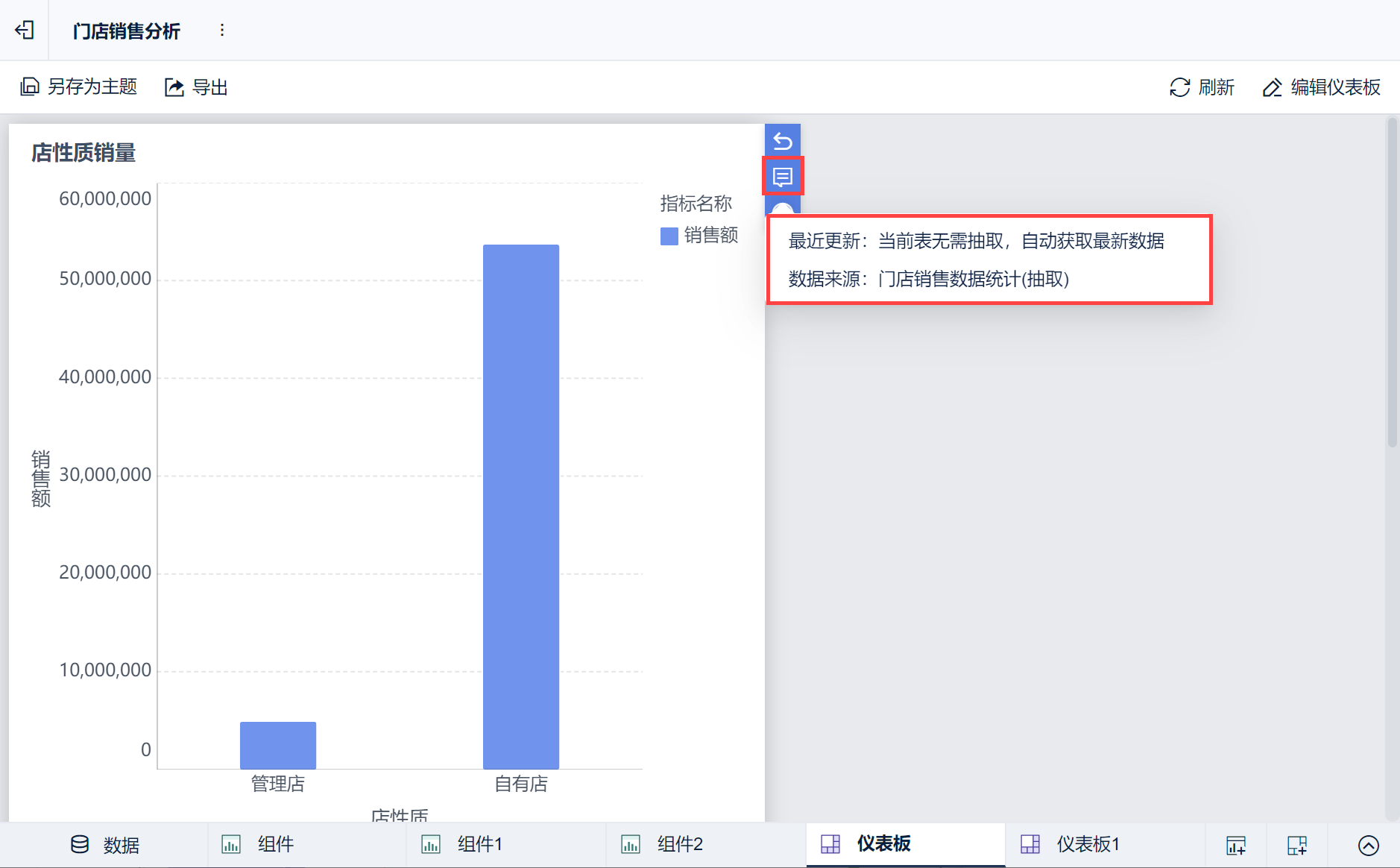Viewport: 1400px width, 868px height.
Task: Open 编辑仪表板 to edit the dashboard
Action: coord(1321,87)
